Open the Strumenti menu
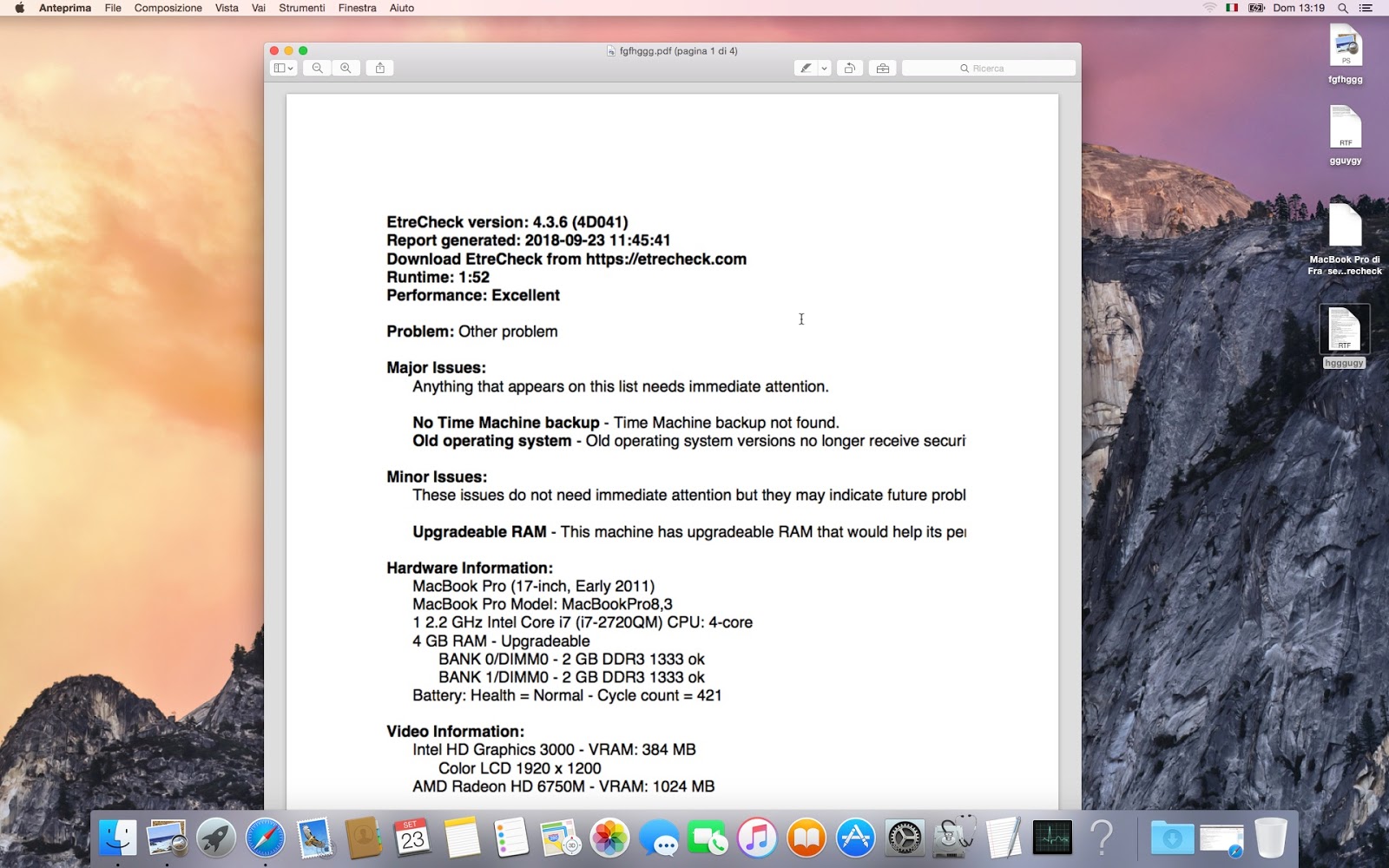This screenshot has height=868, width=1389. coord(302,8)
